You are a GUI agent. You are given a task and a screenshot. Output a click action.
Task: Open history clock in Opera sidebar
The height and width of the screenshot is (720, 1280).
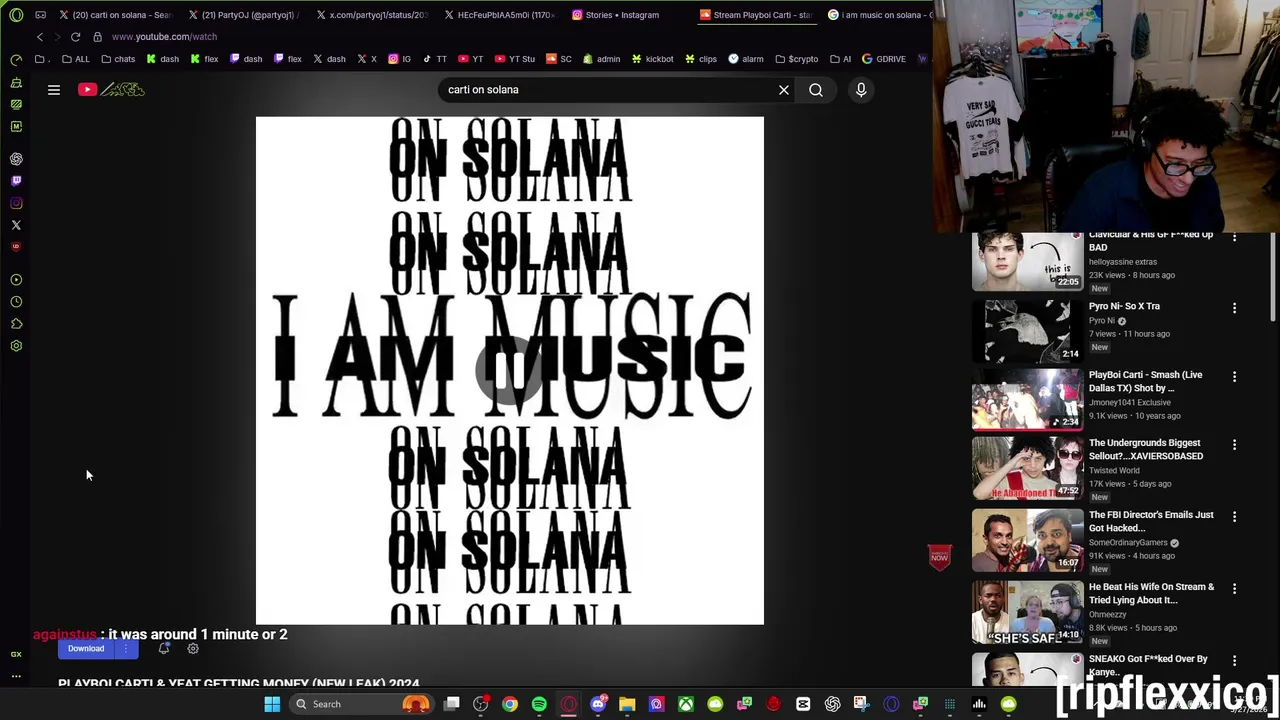pyautogui.click(x=16, y=302)
